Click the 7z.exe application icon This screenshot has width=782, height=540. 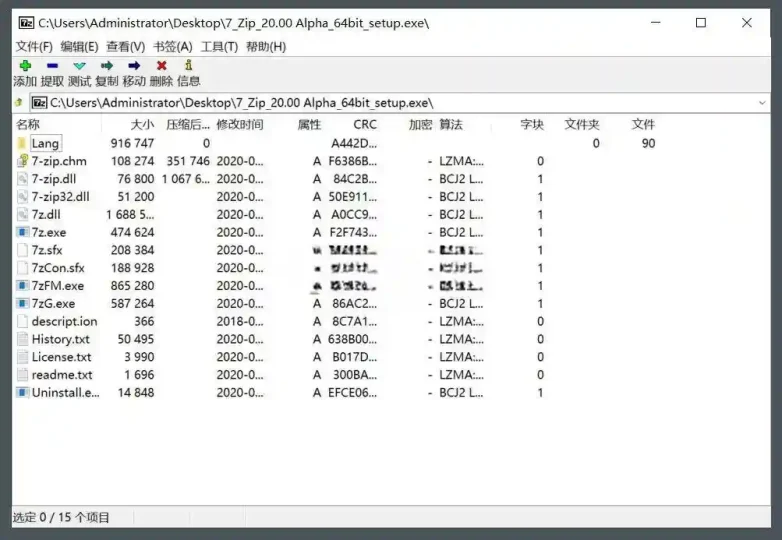click(22, 232)
